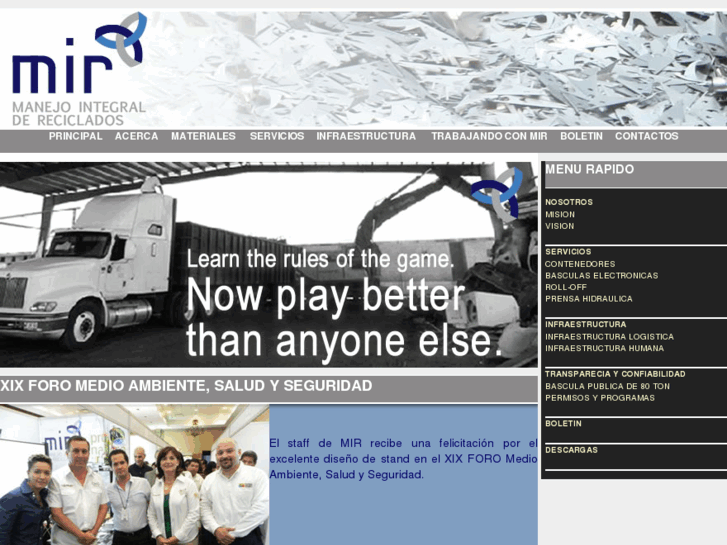Open VISION quick link
This screenshot has height=545, width=727.
(560, 226)
